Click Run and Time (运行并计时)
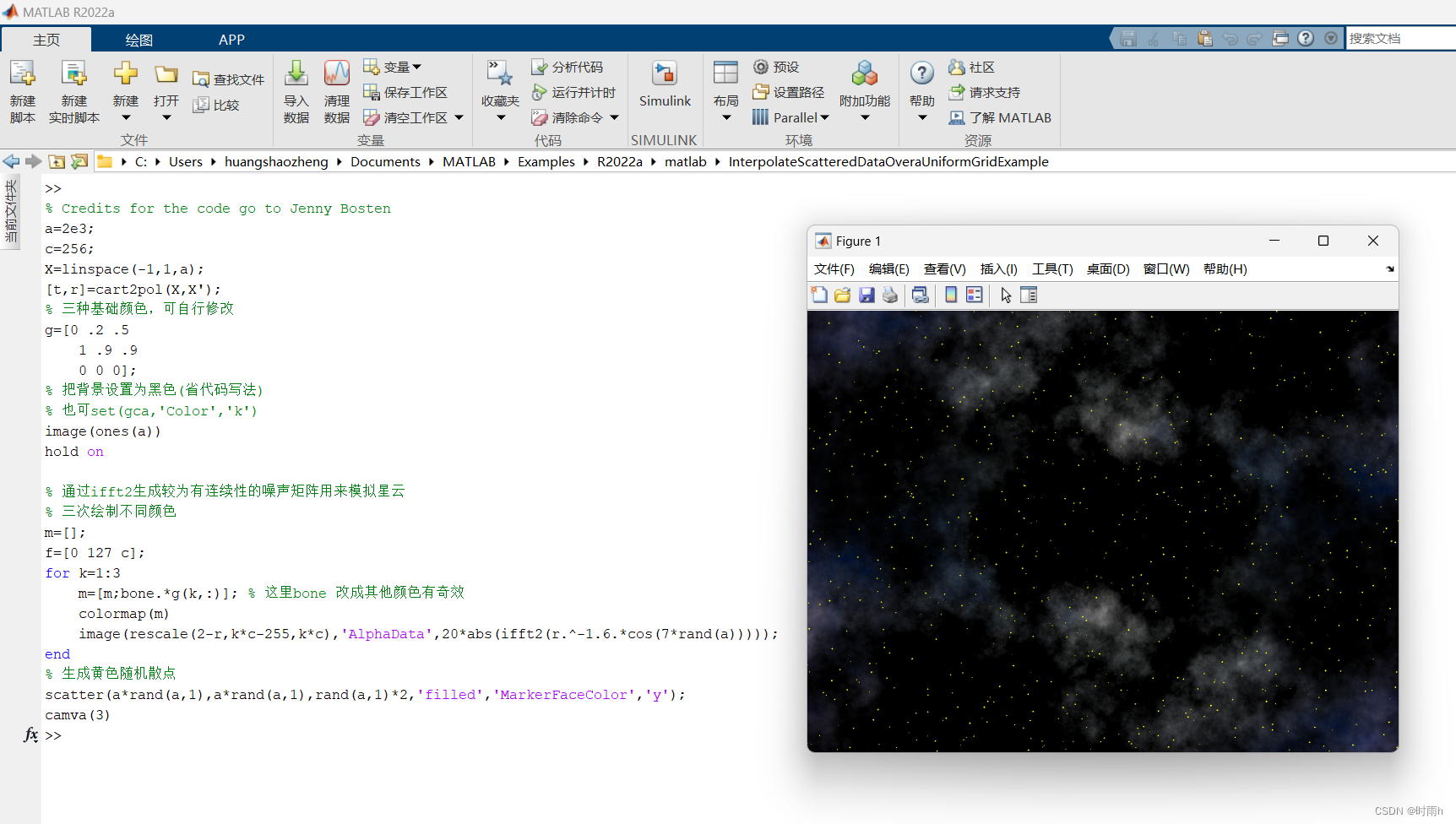Screen dimensions: 1456x824 click(573, 92)
